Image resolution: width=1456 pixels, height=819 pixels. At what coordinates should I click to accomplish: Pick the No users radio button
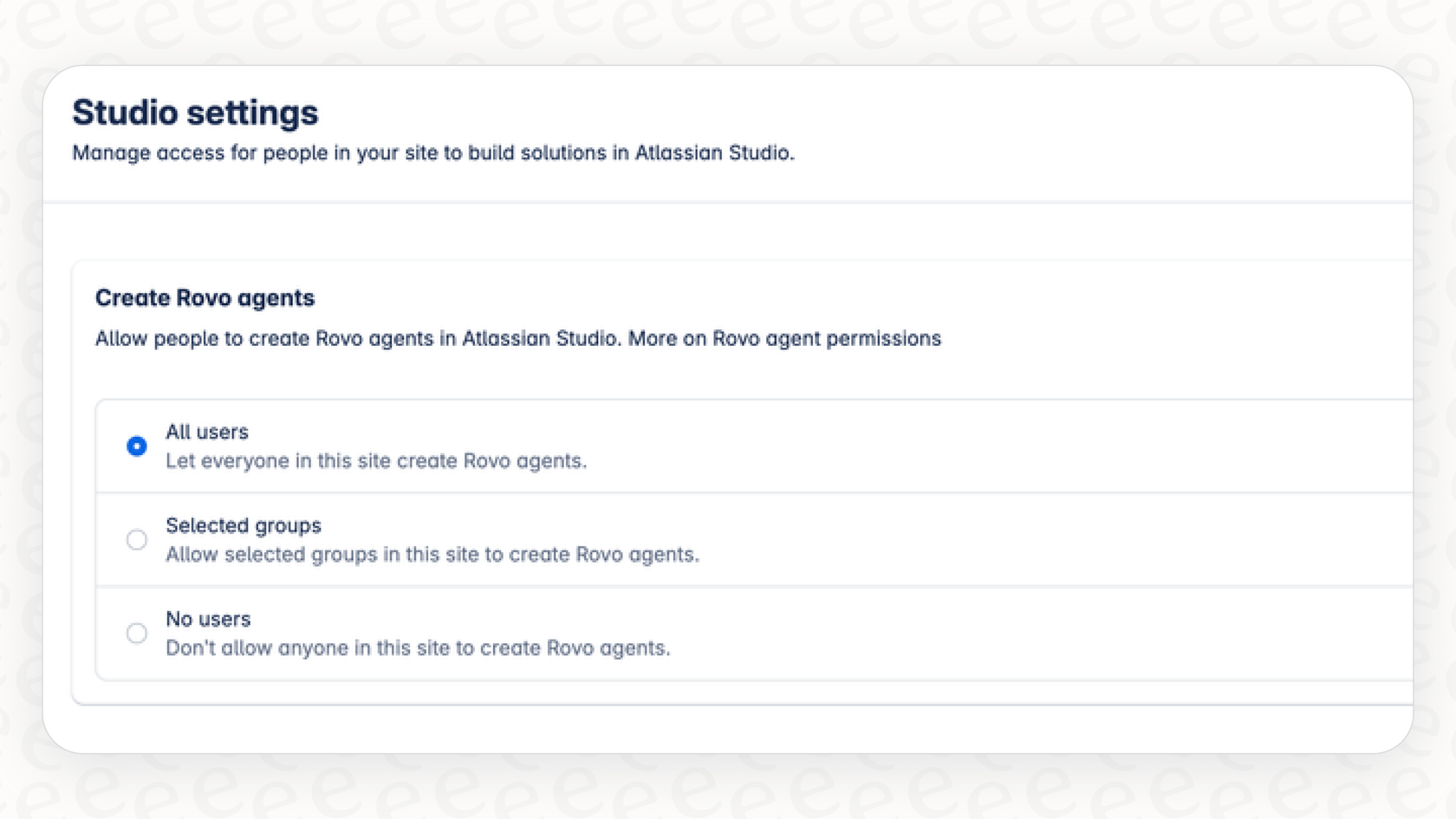point(136,634)
